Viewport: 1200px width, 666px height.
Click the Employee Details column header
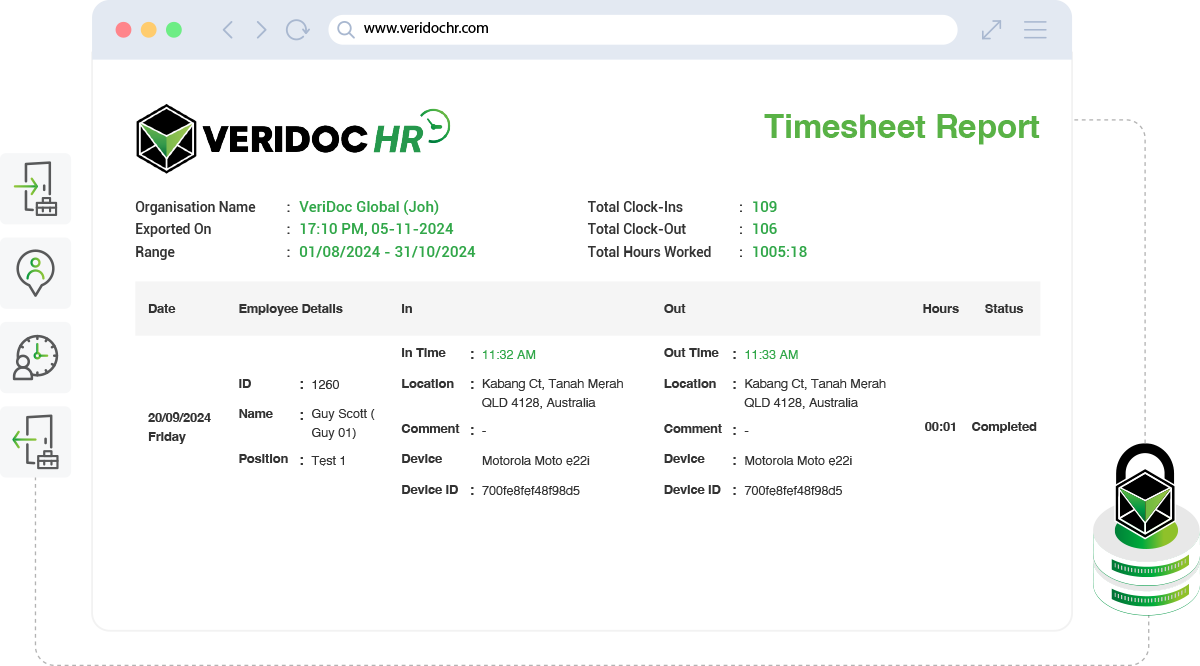290,309
